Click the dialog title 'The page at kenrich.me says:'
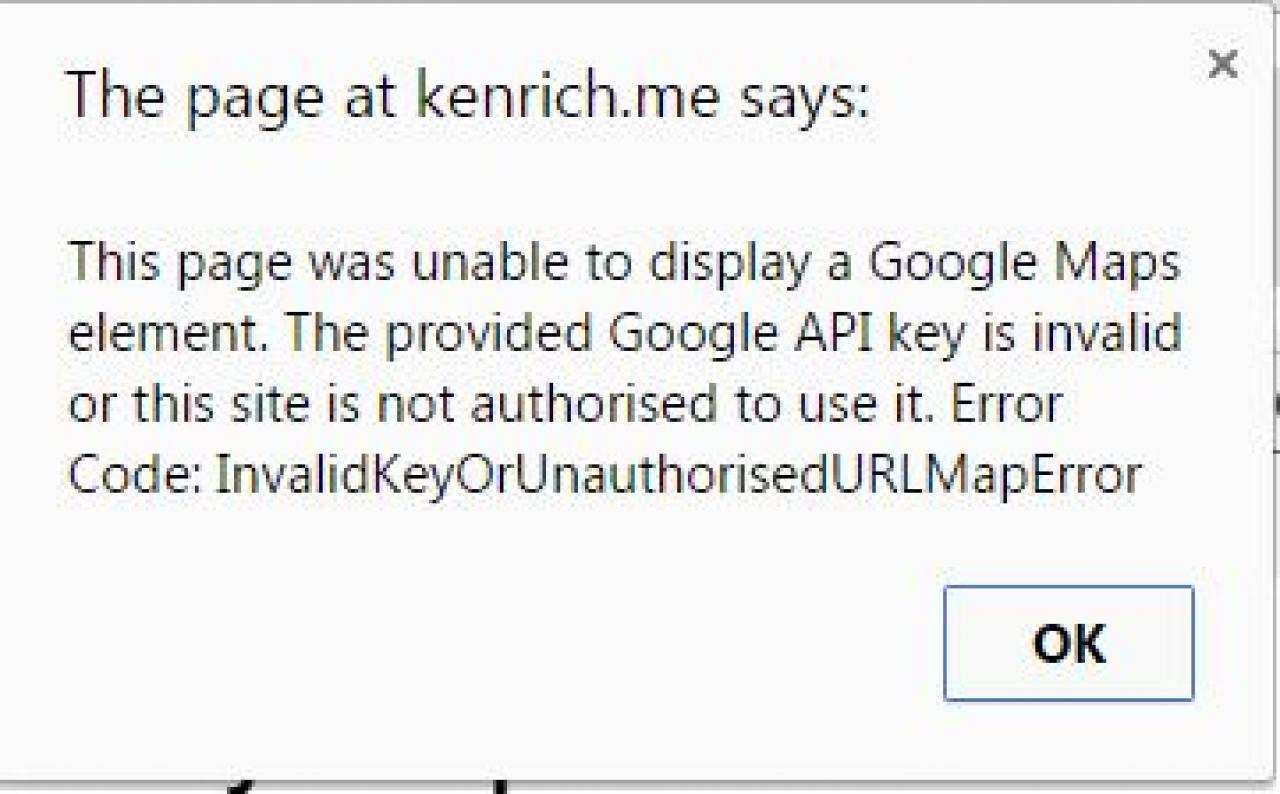 click(467, 97)
